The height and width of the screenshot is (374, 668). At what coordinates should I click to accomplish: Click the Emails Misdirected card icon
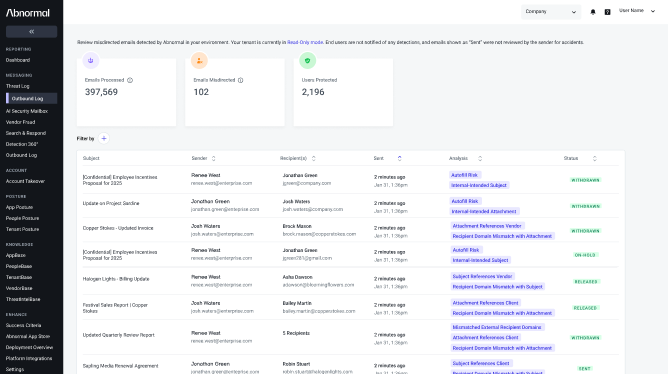(x=199, y=60)
